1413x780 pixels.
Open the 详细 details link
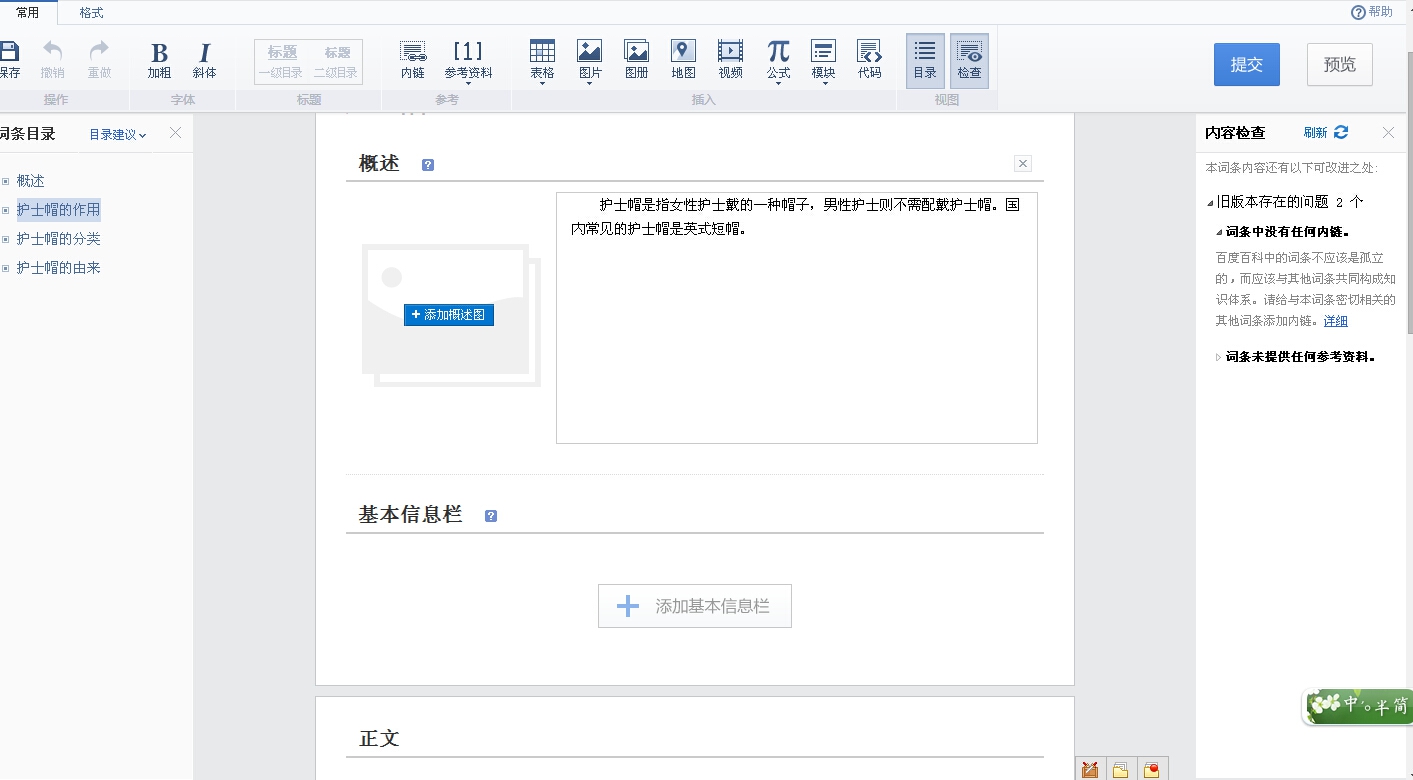1335,320
